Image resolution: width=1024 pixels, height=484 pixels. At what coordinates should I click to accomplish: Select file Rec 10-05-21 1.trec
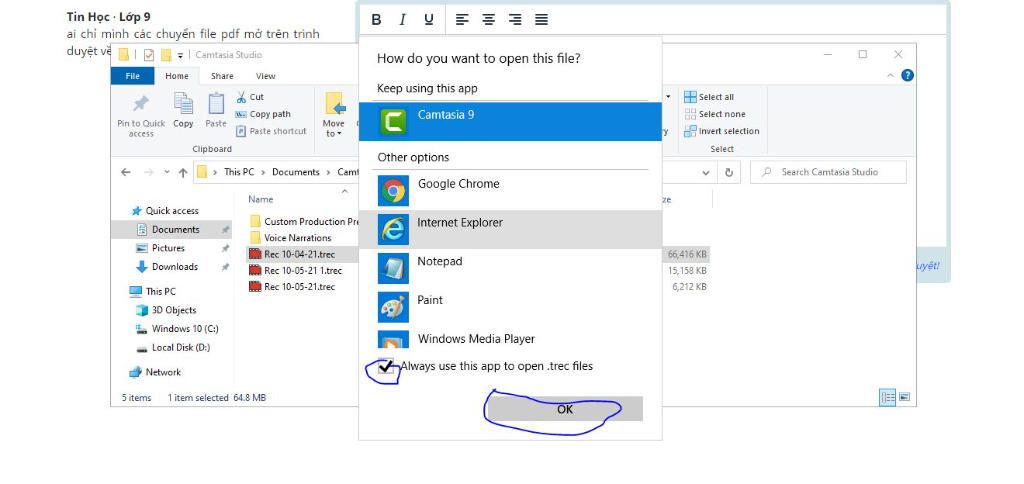[x=303, y=270]
